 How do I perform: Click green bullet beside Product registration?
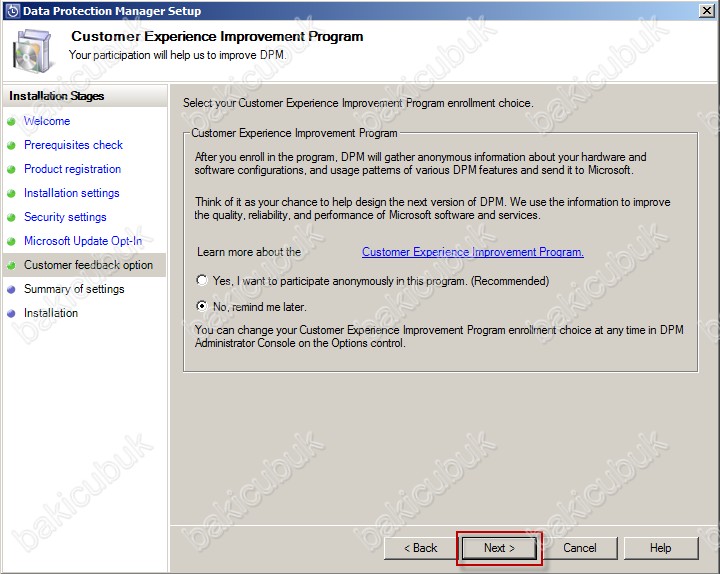pyautogui.click(x=11, y=169)
